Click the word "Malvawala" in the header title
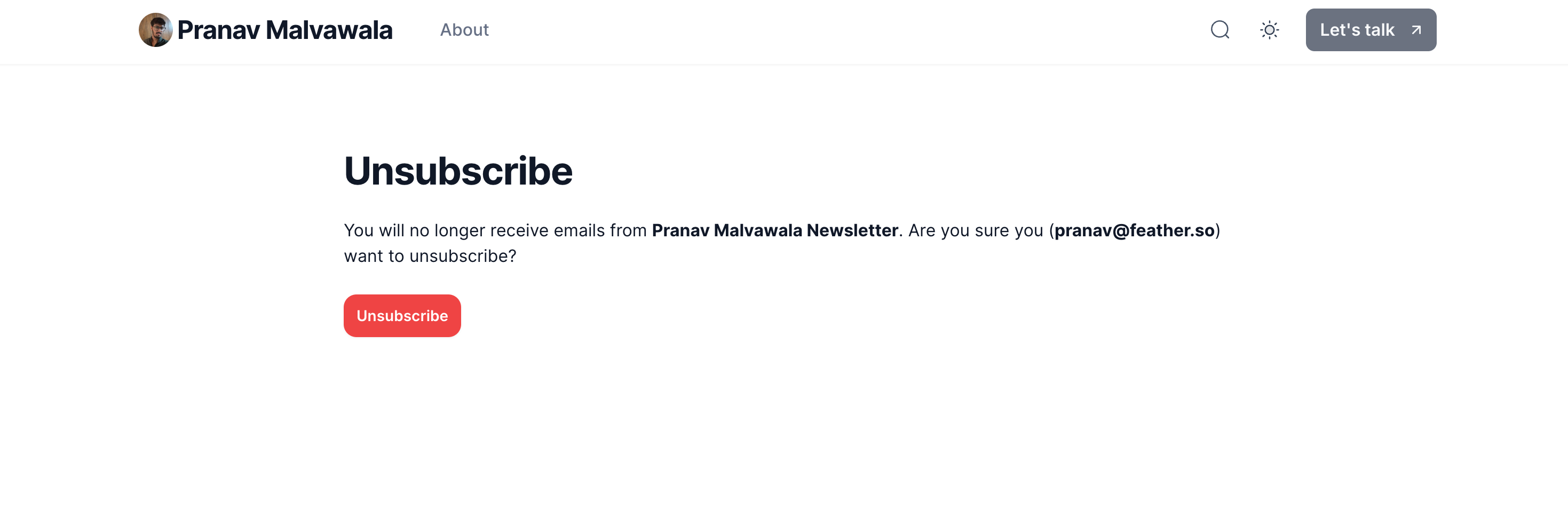Viewport: 1568px width, 511px height. [329, 30]
